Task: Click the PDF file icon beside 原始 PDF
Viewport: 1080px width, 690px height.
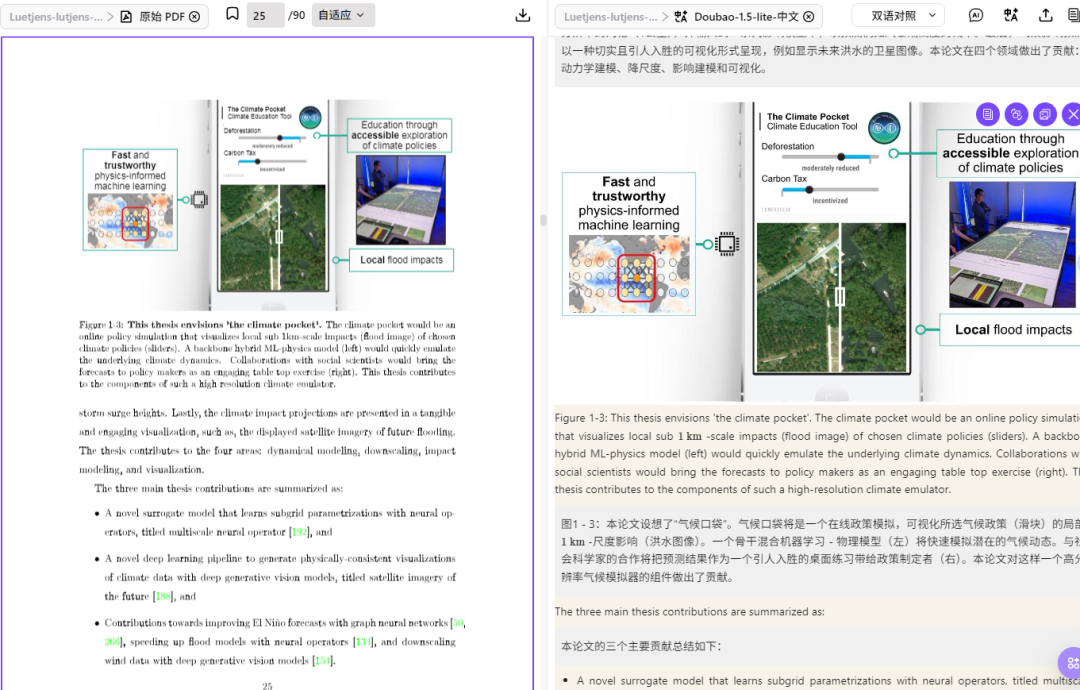Action: (124, 15)
